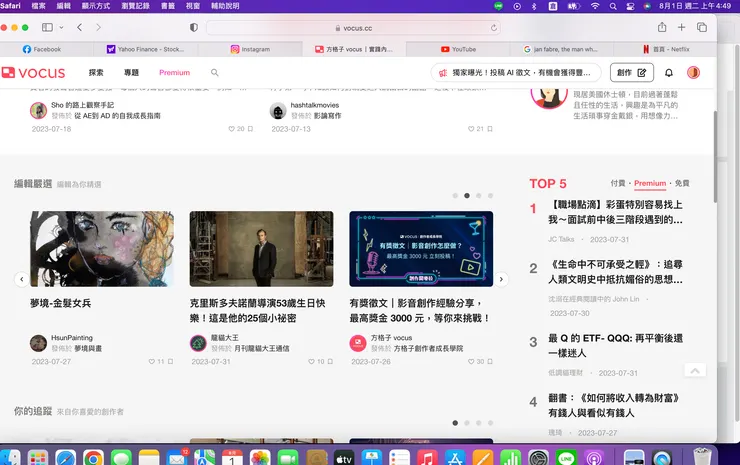Open the vocus site search icon
The width and height of the screenshot is (740, 465).
pyautogui.click(x=215, y=73)
